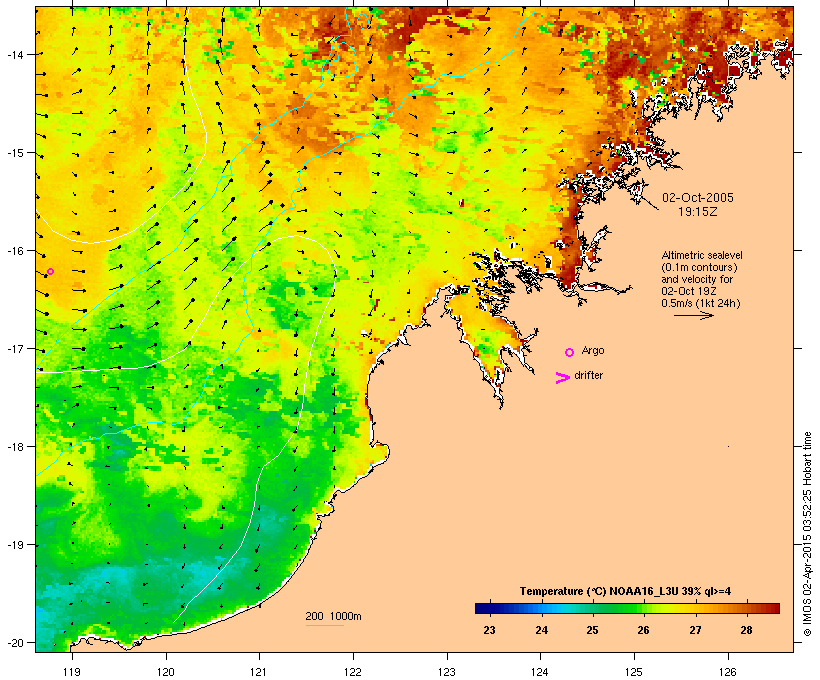Click the 0.5m/s velocity scale arrow
The width and height of the screenshot is (820, 680).
[694, 315]
